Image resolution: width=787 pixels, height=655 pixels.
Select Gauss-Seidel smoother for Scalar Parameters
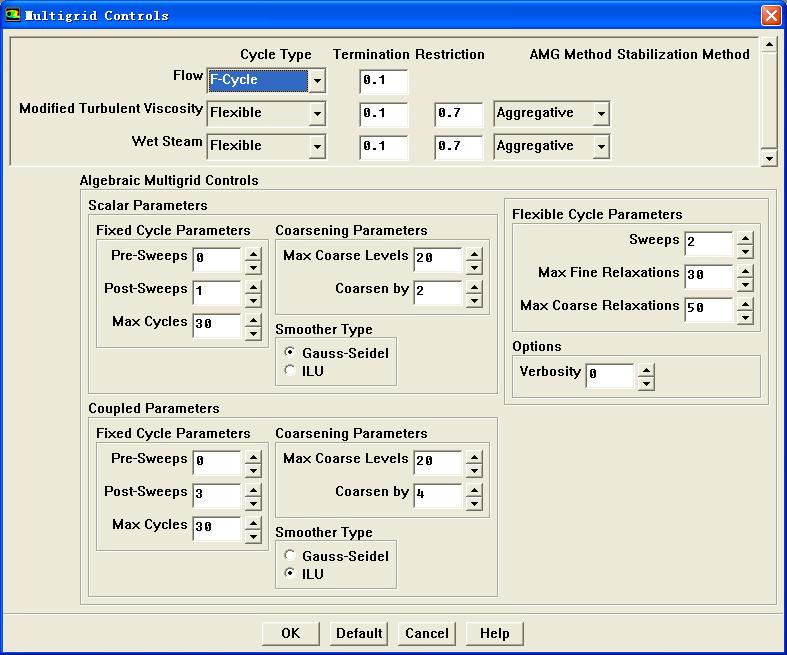[x=291, y=353]
